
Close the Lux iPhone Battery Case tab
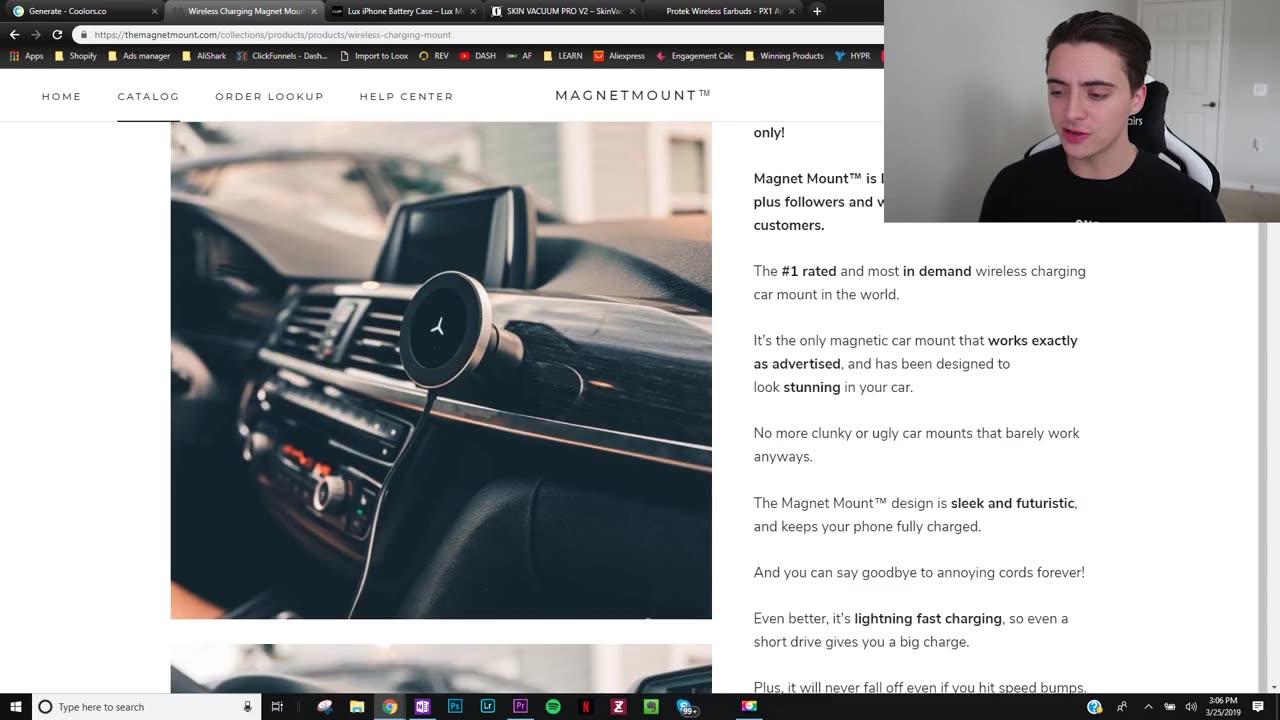(473, 11)
